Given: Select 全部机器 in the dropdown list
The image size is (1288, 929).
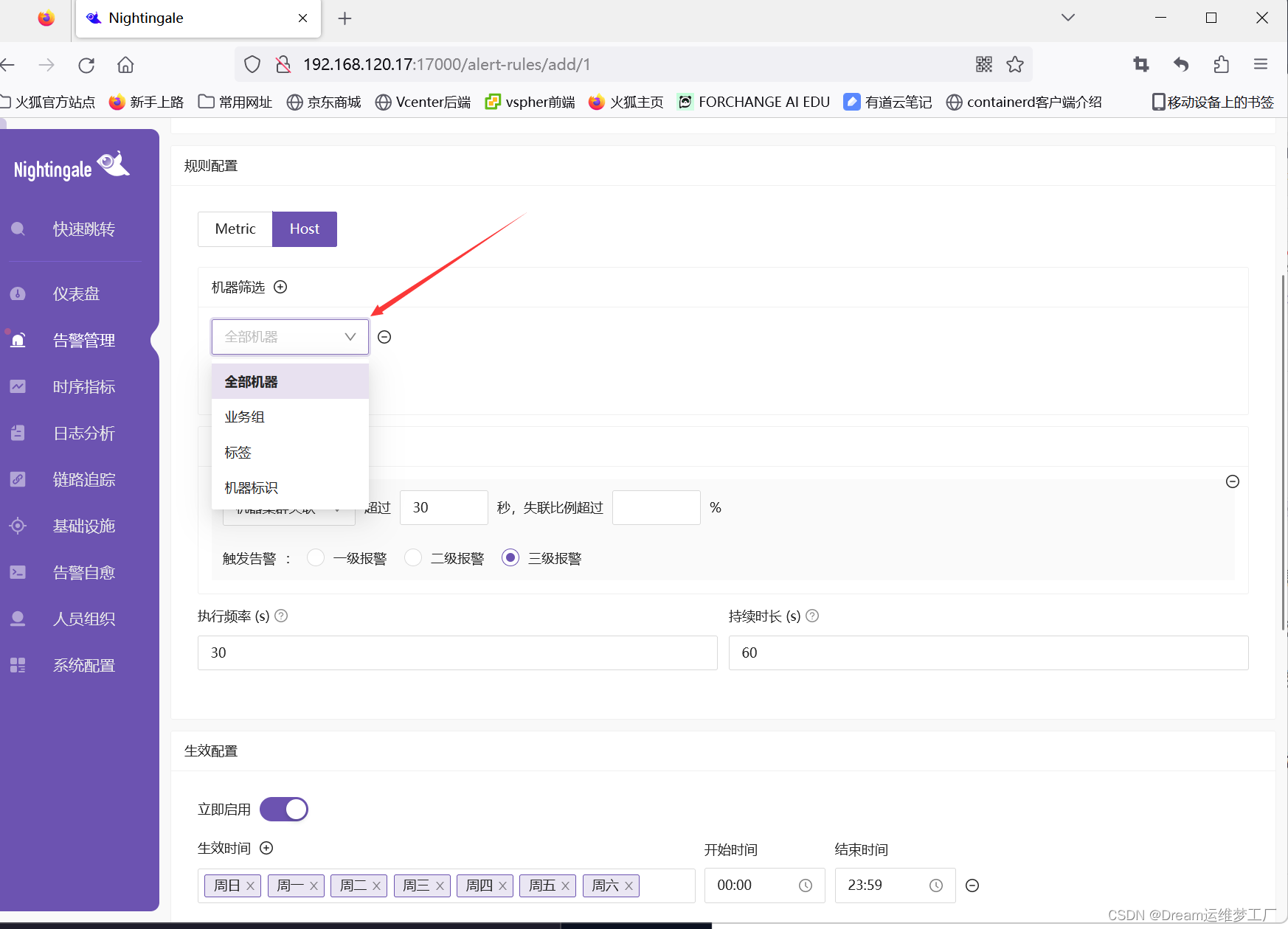Looking at the screenshot, I should pos(290,382).
